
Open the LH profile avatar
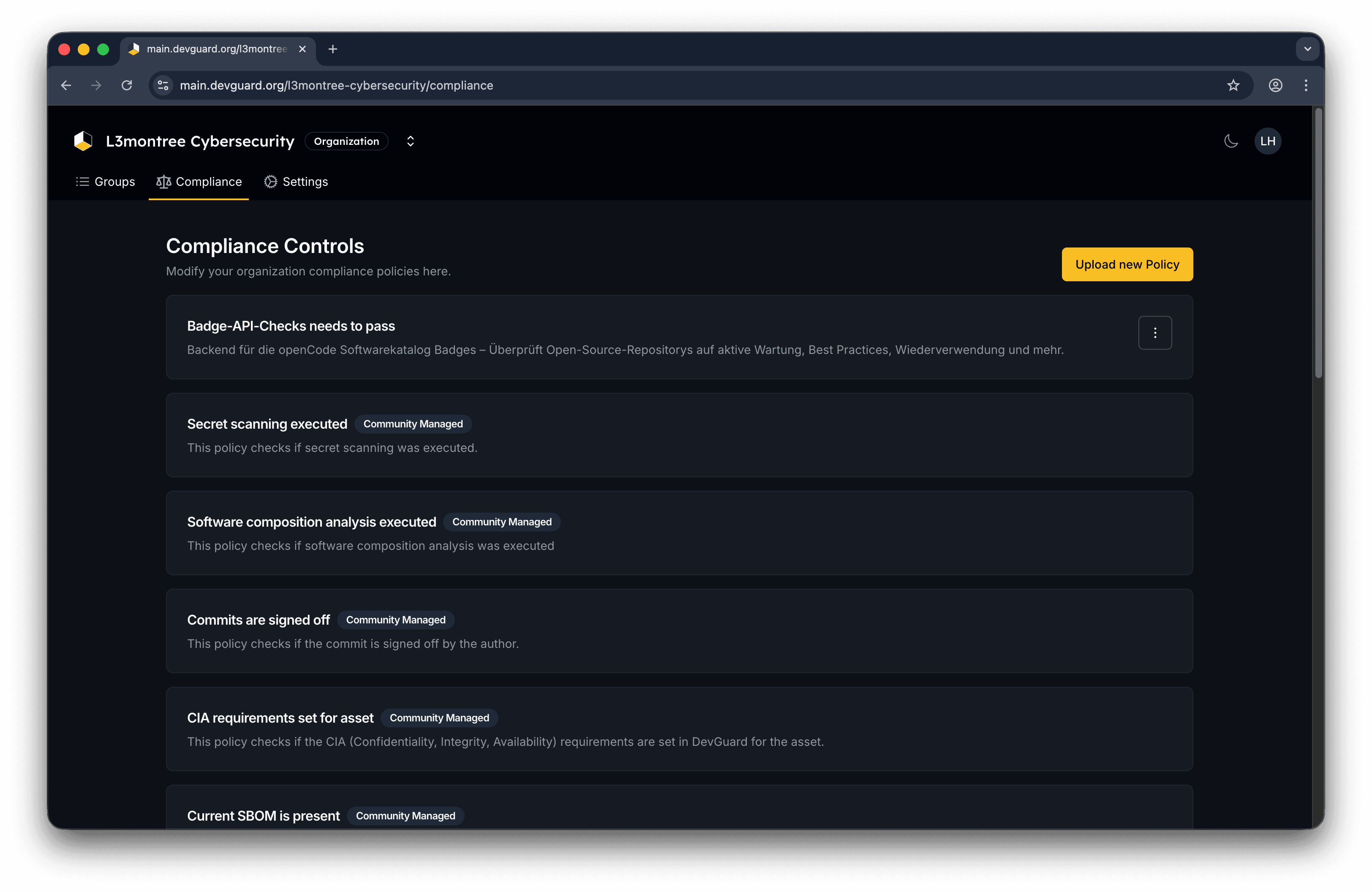coord(1268,141)
